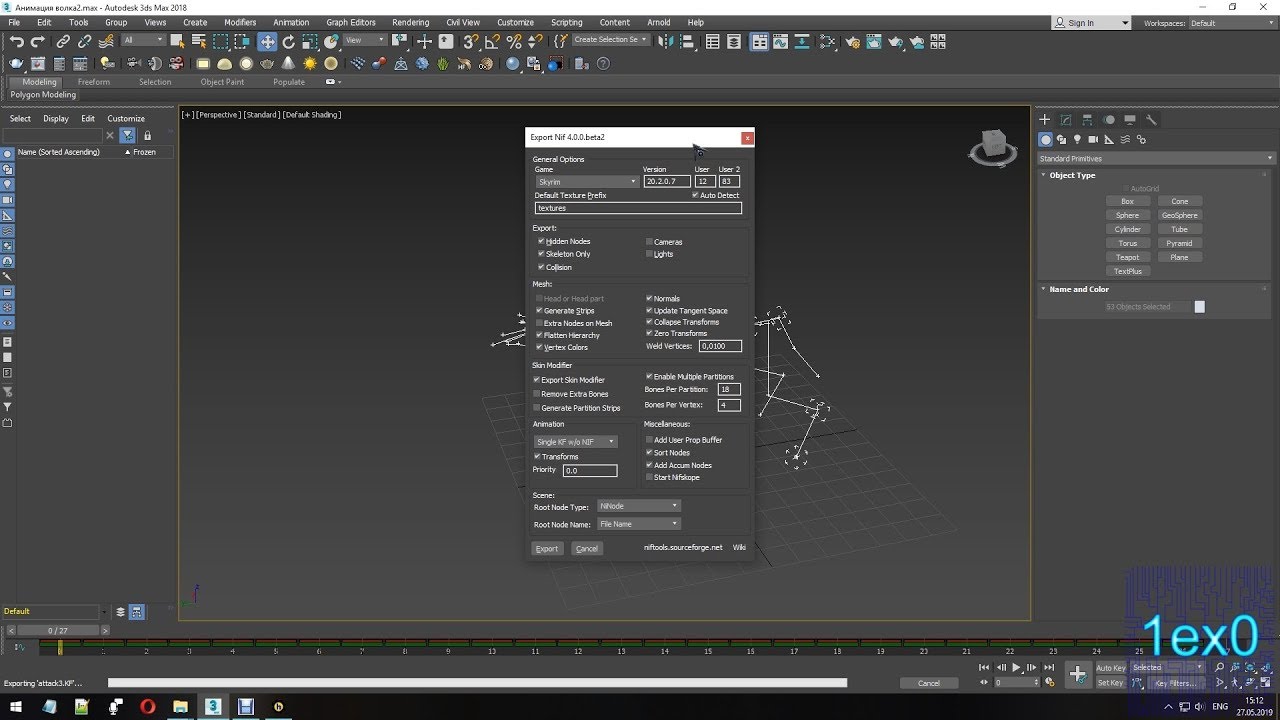The image size is (1280, 720).
Task: Select the Shapes category icon
Action: coord(1061,139)
